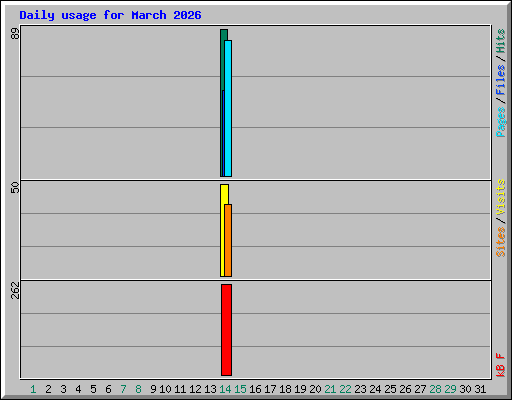Screen dimensions: 512x400
Task: Click the 'Pages' legend label
Action: click(x=500, y=122)
